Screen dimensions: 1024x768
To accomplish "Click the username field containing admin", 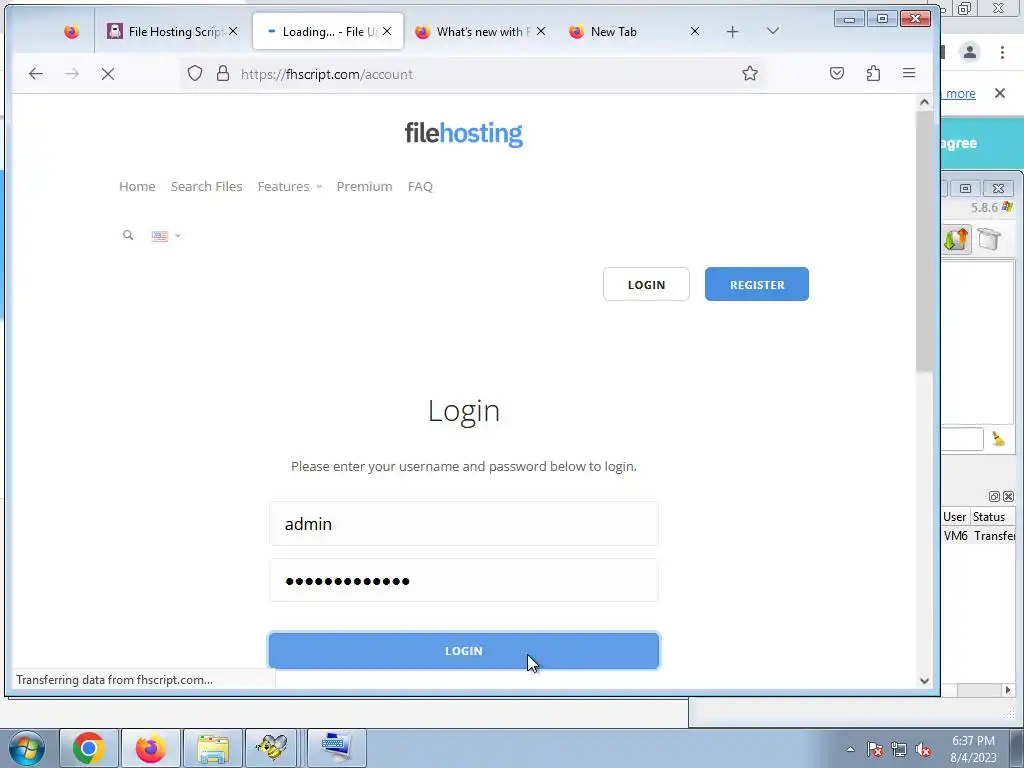I will pyautogui.click(x=464, y=524).
